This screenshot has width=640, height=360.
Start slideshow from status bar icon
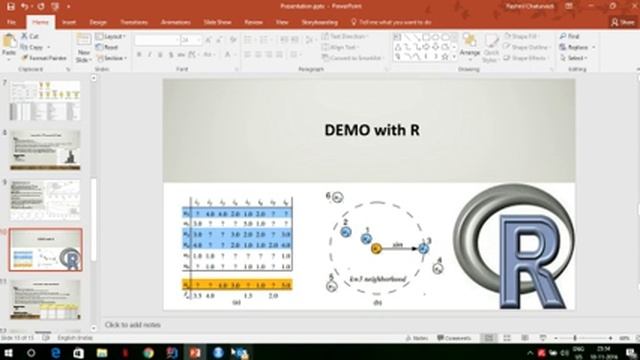(x=543, y=338)
